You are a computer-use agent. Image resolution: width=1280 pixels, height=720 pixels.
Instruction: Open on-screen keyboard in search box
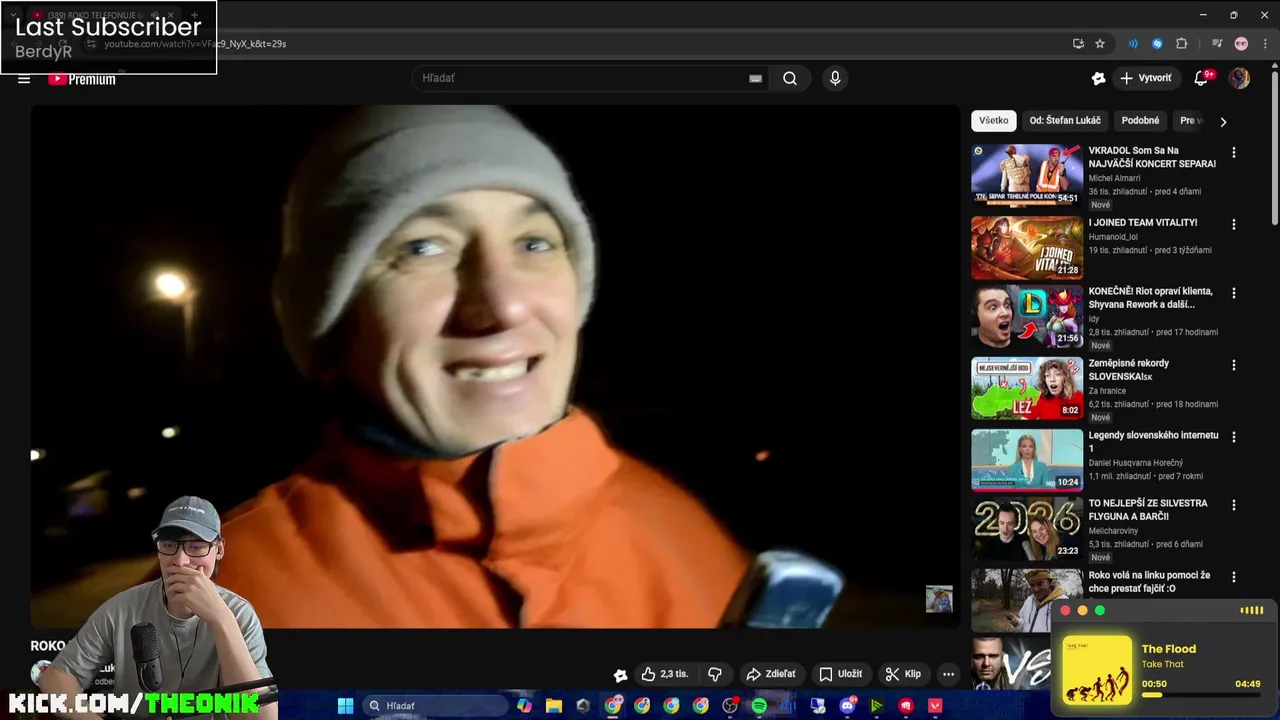[755, 78]
